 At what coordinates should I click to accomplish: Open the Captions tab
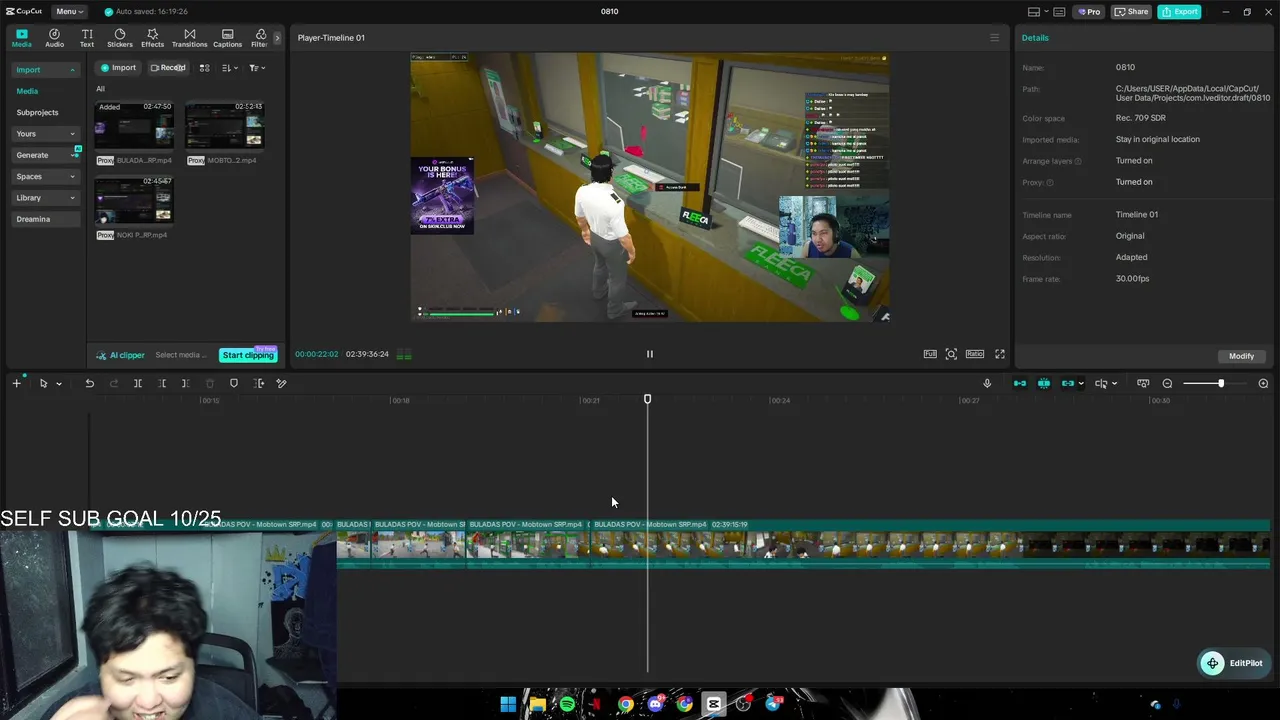pyautogui.click(x=227, y=38)
